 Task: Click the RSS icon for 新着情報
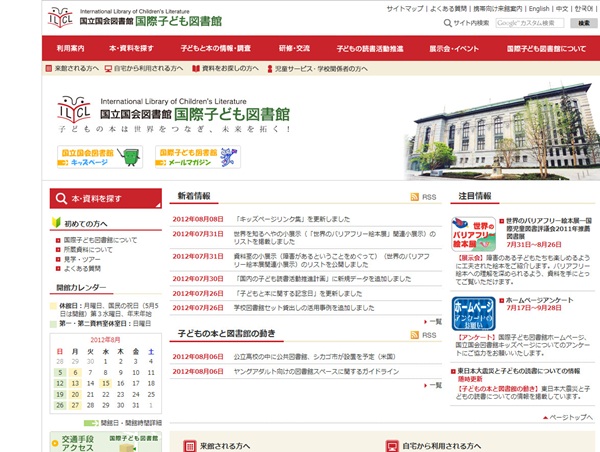coord(414,197)
